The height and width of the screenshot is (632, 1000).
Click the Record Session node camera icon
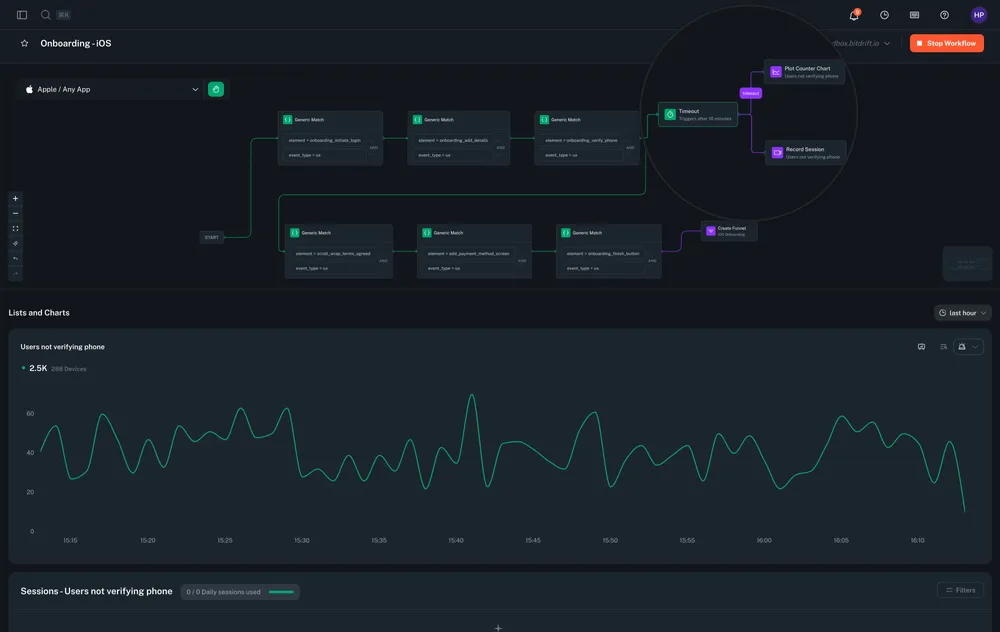click(x=777, y=152)
